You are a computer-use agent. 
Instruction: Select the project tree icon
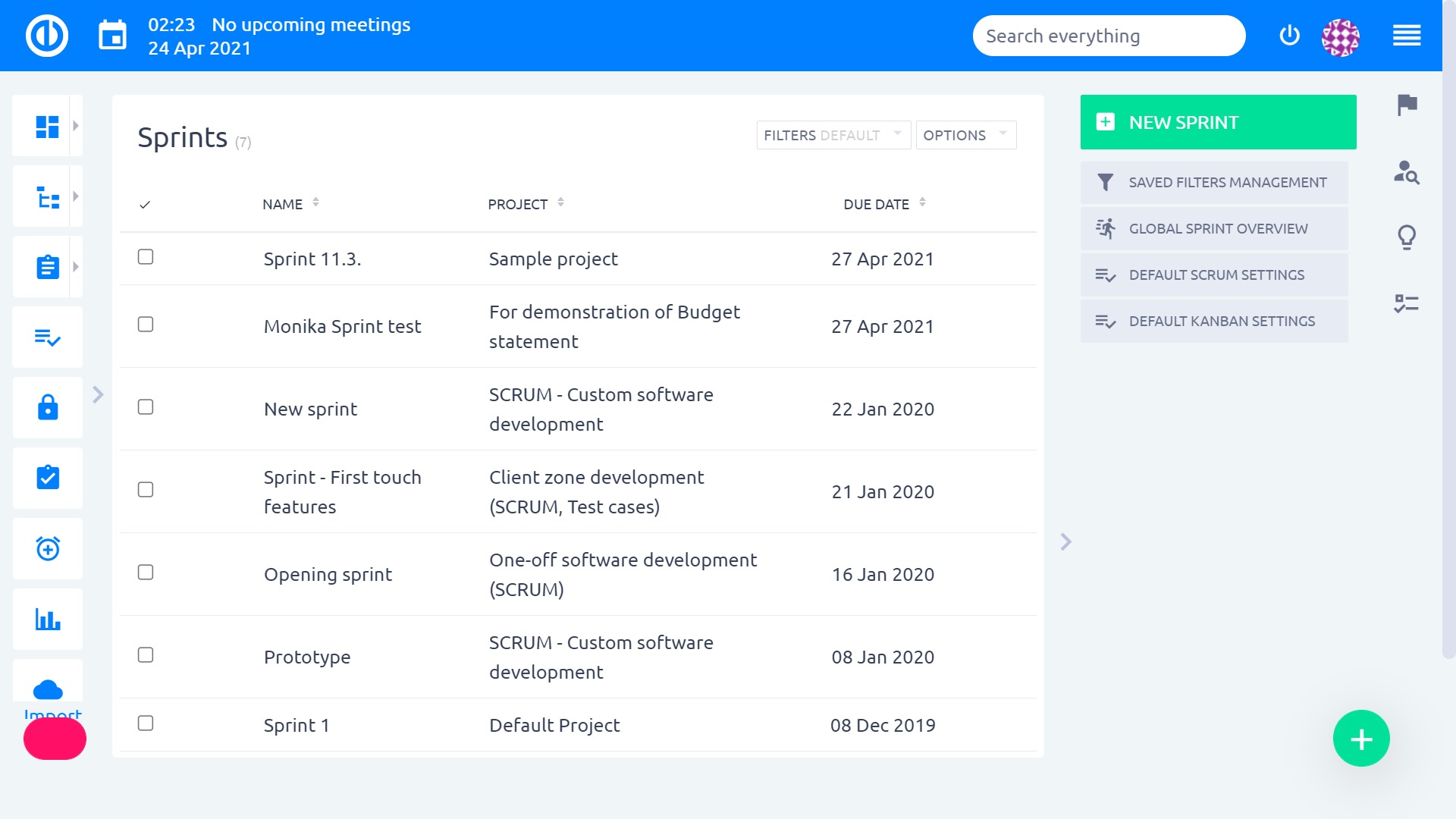tap(47, 196)
